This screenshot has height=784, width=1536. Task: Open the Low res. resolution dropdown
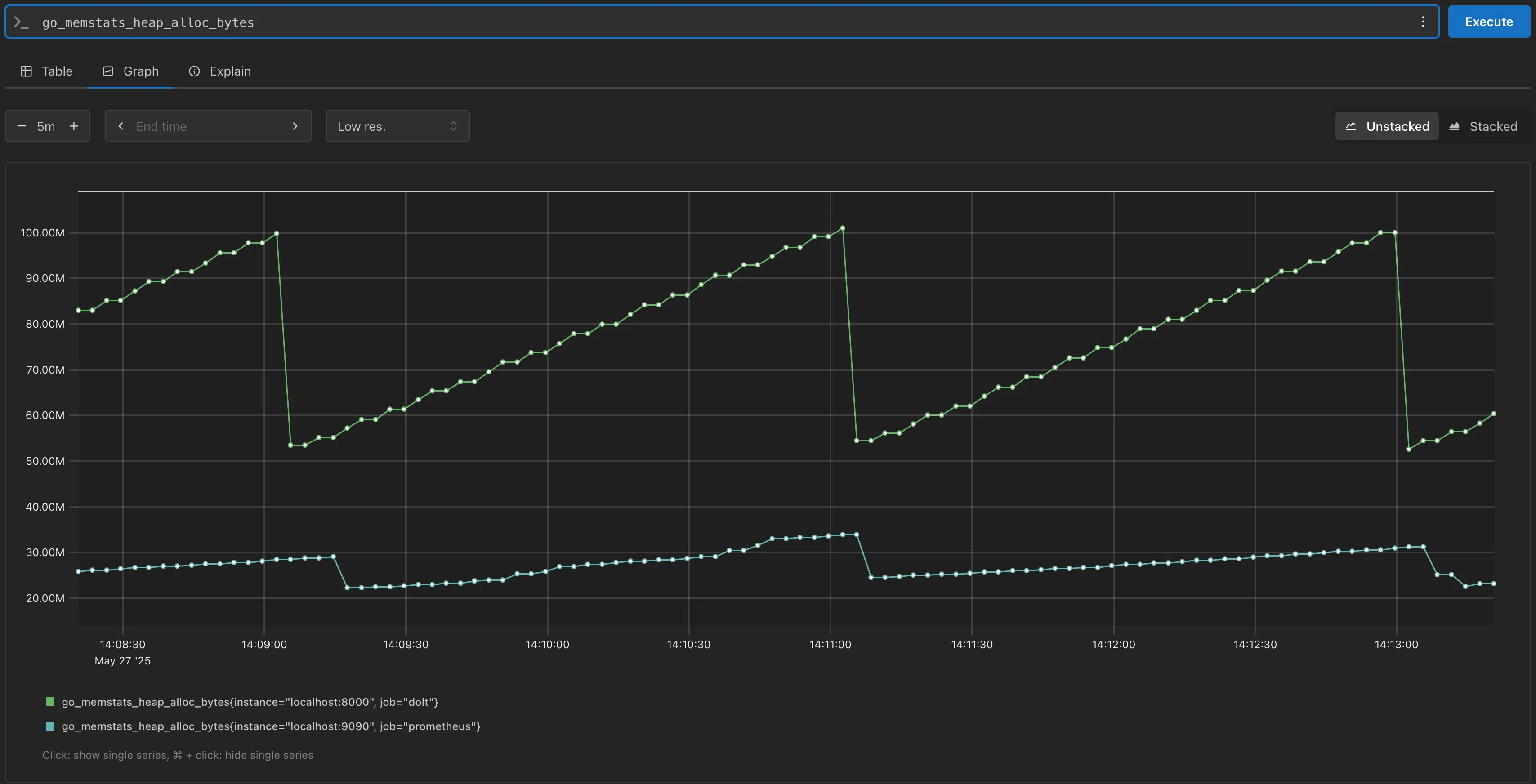(397, 126)
